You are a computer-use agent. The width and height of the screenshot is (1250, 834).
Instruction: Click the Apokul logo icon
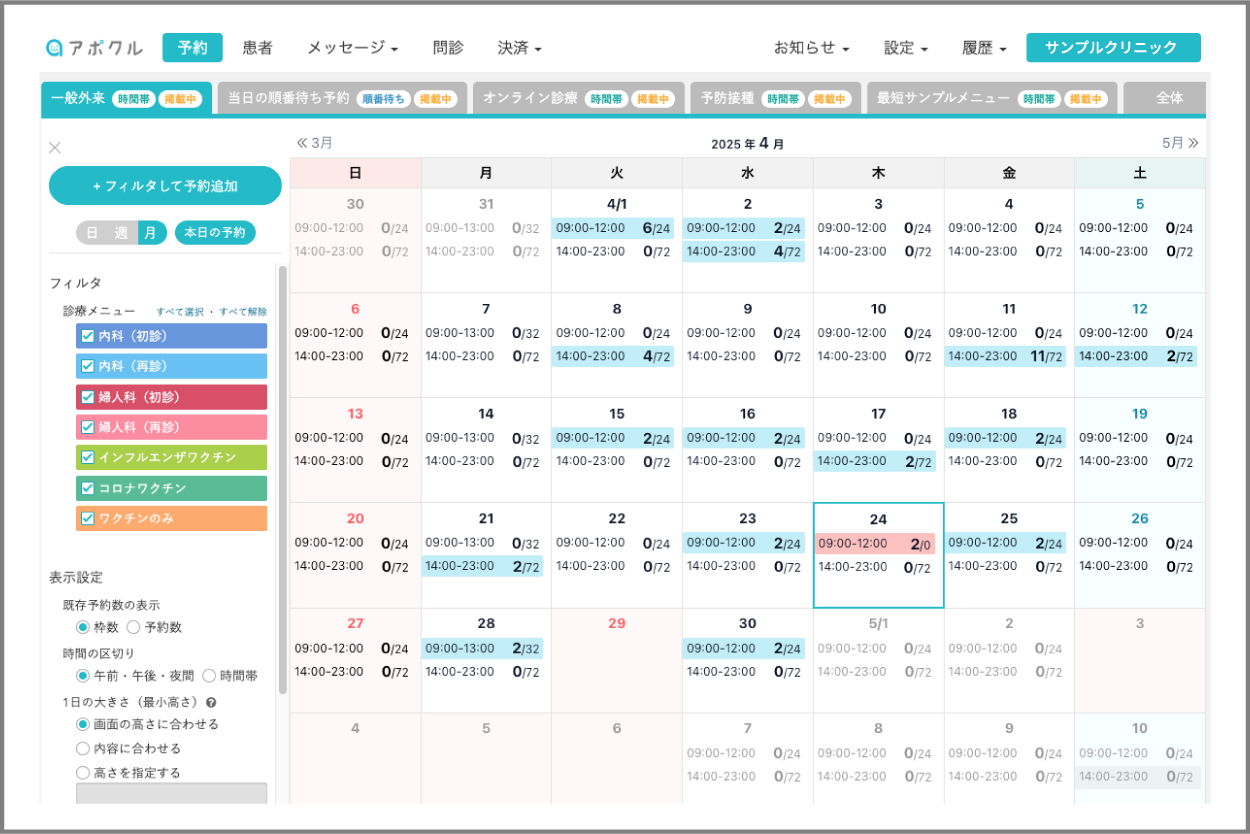tap(55, 48)
